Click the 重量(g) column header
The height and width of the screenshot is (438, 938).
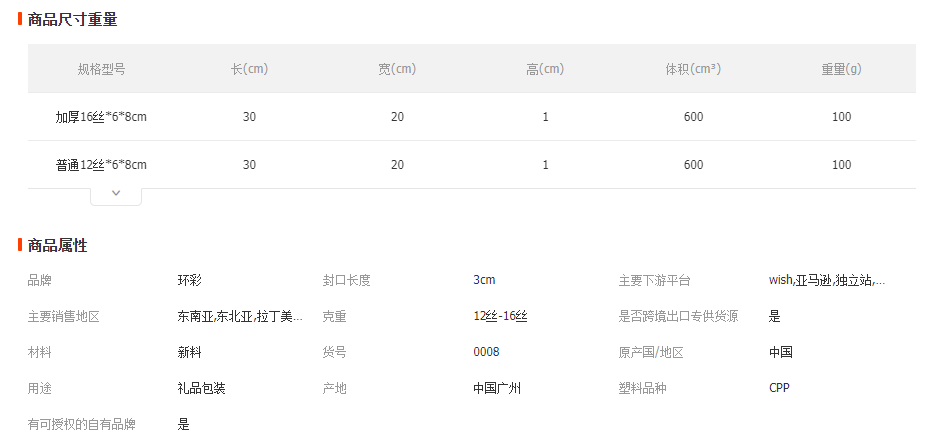841,69
